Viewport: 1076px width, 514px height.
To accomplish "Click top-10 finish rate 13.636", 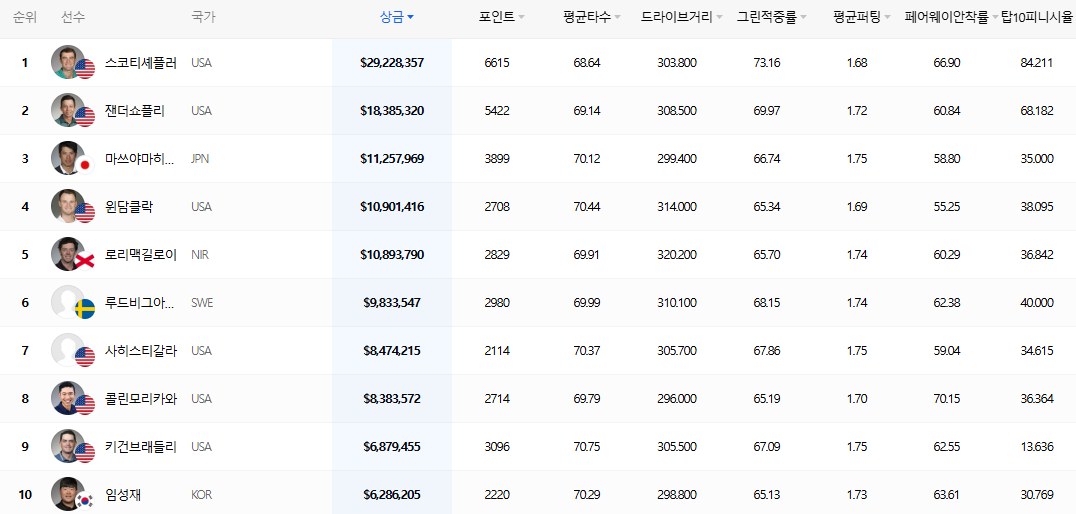I will (x=1037, y=447).
